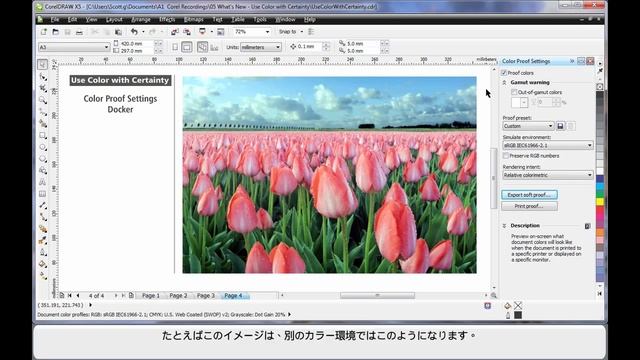Select the Smart Fill tool in toolbox

[42, 123]
